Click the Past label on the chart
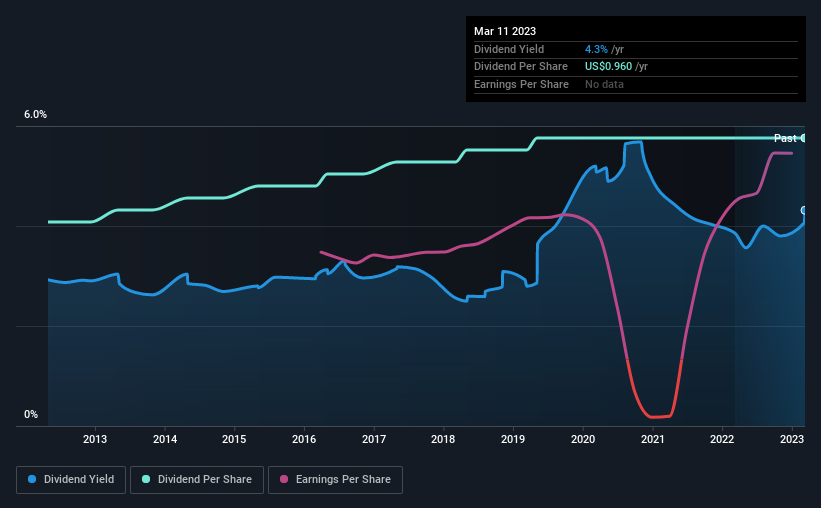The image size is (821, 508). [x=785, y=138]
